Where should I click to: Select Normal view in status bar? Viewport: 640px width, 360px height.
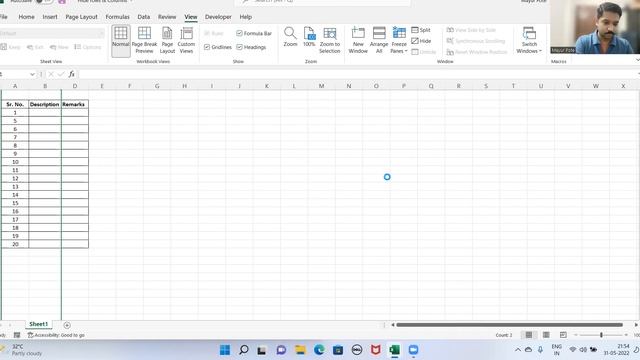[x=529, y=335]
